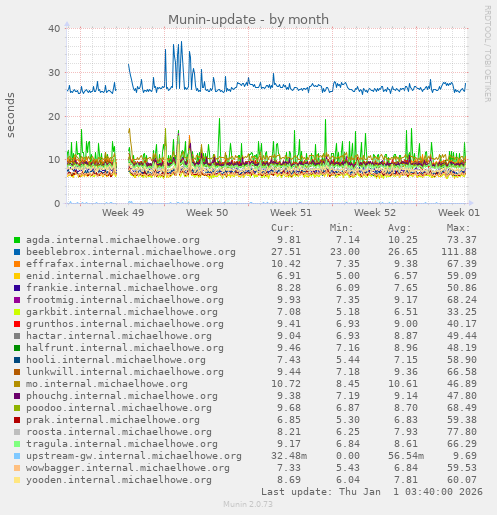This screenshot has width=497, height=515.
Task: Select the tragula.internal.michaelhowe.org label
Action: point(122,444)
